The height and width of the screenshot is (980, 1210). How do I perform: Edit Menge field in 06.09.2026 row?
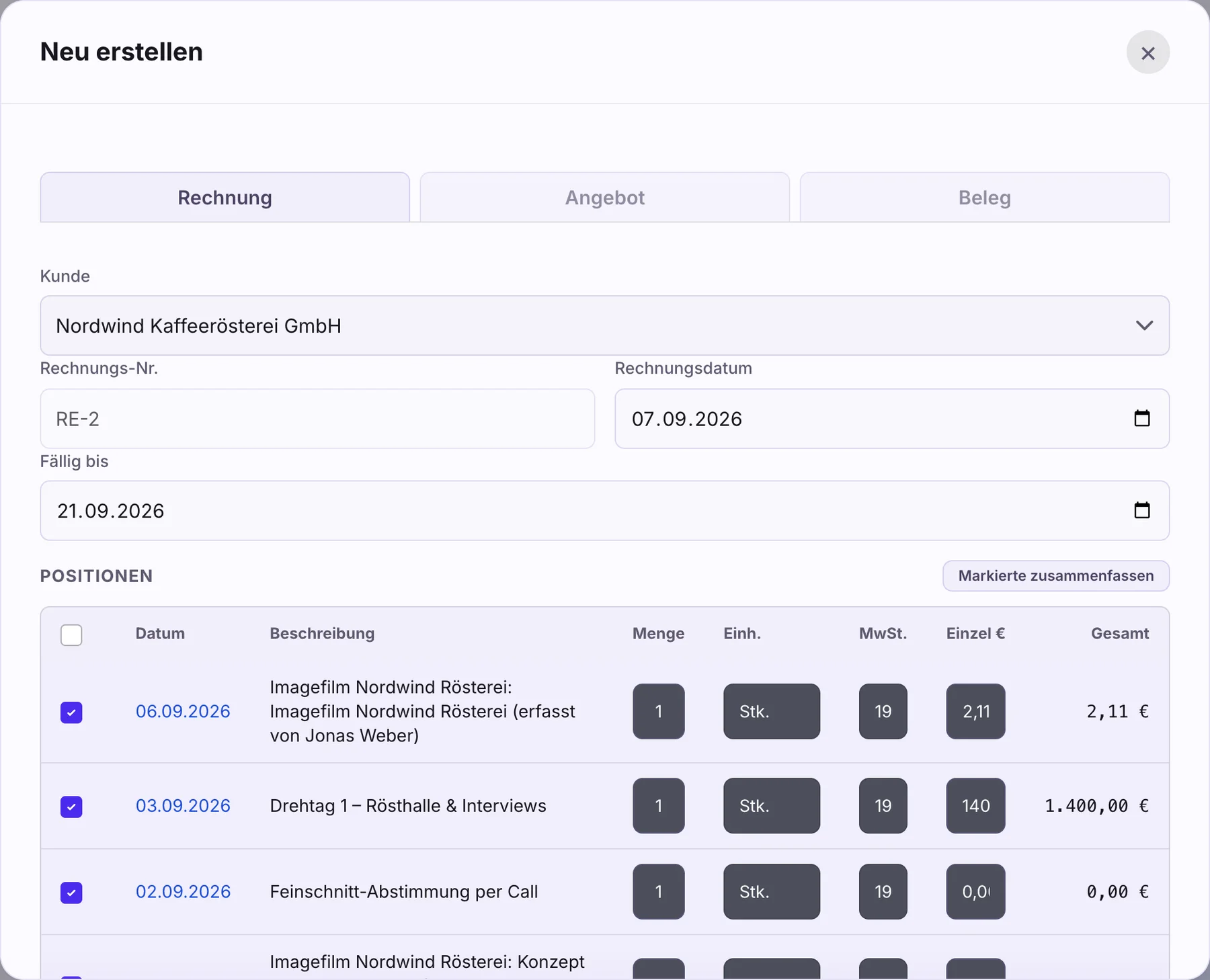(658, 711)
